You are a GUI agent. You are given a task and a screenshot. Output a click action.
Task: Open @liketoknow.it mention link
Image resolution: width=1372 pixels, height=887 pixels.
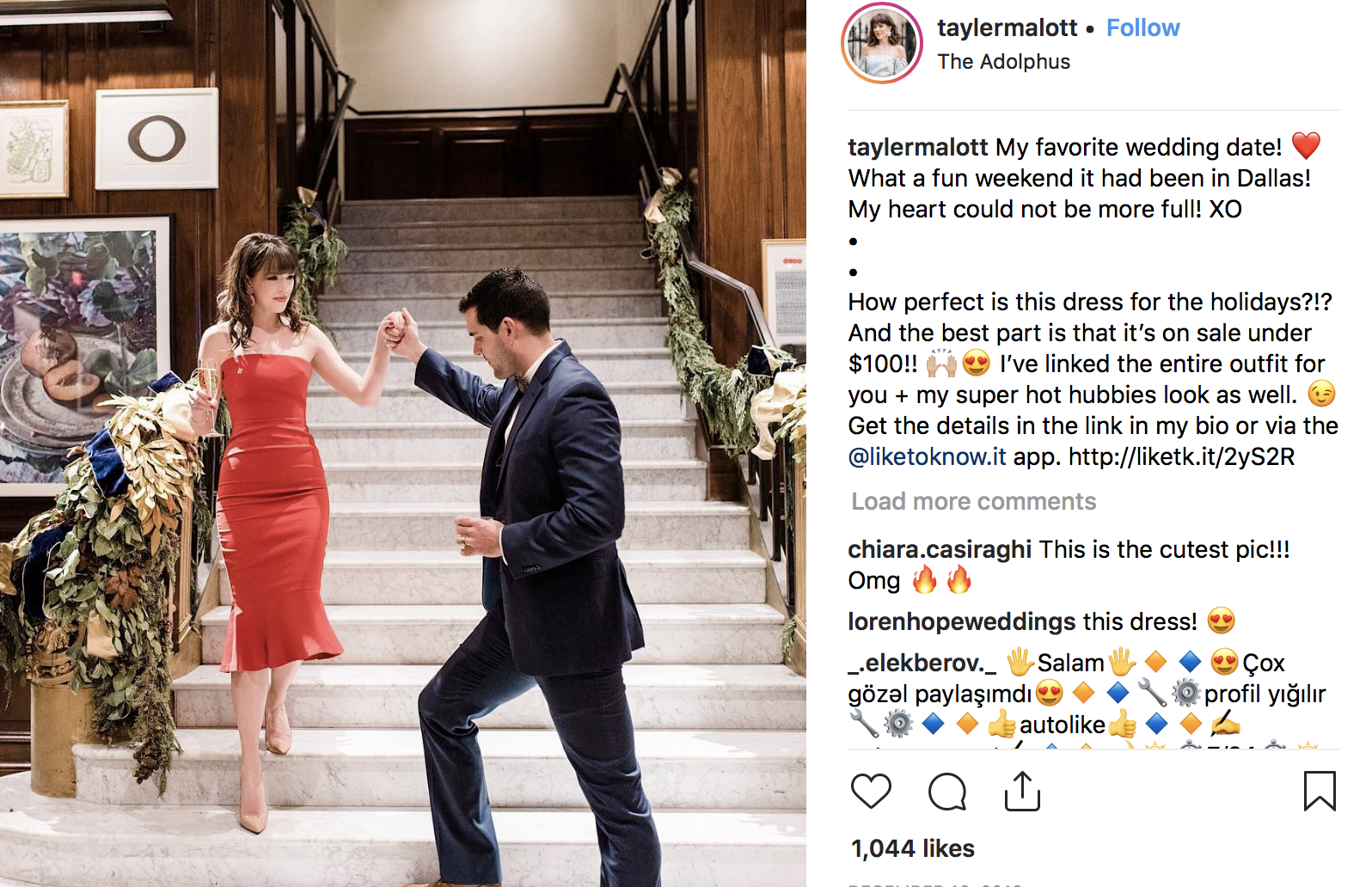click(x=927, y=456)
